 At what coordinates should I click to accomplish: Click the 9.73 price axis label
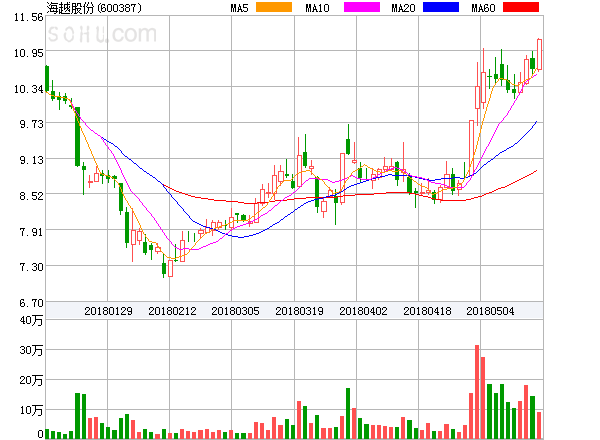click(x=31, y=124)
